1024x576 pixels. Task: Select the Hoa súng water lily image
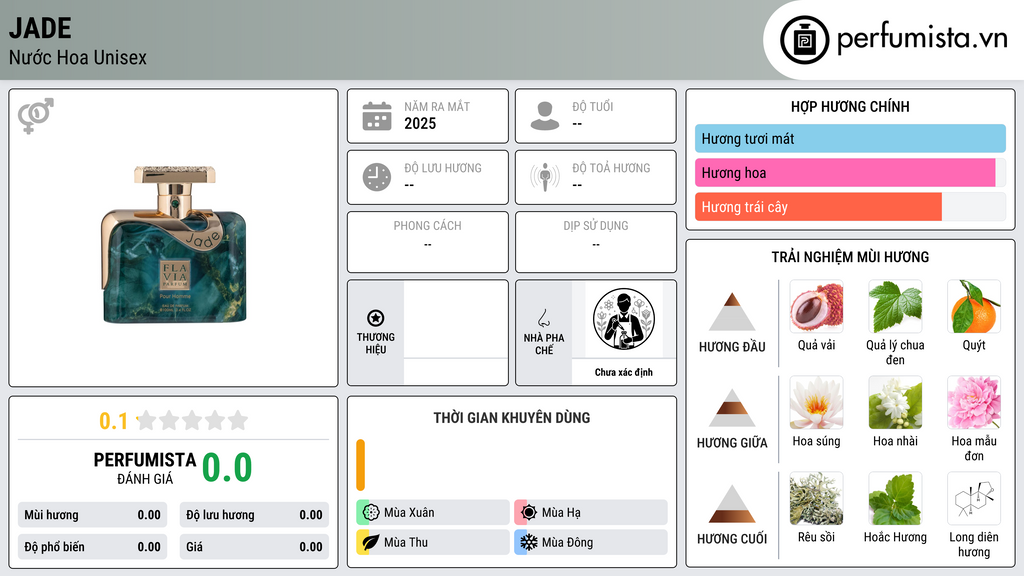tap(816, 402)
